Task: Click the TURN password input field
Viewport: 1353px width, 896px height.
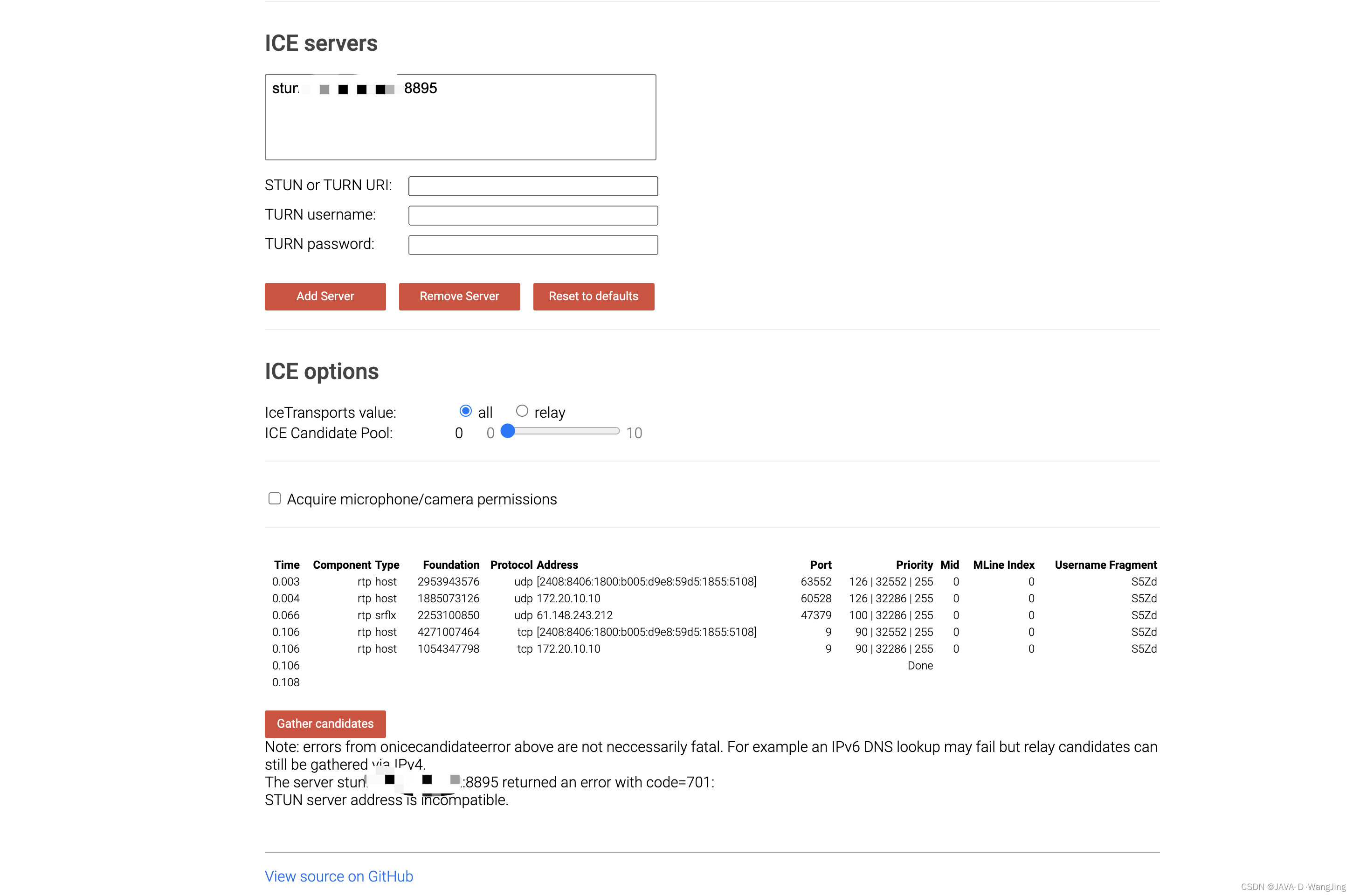Action: [532, 245]
